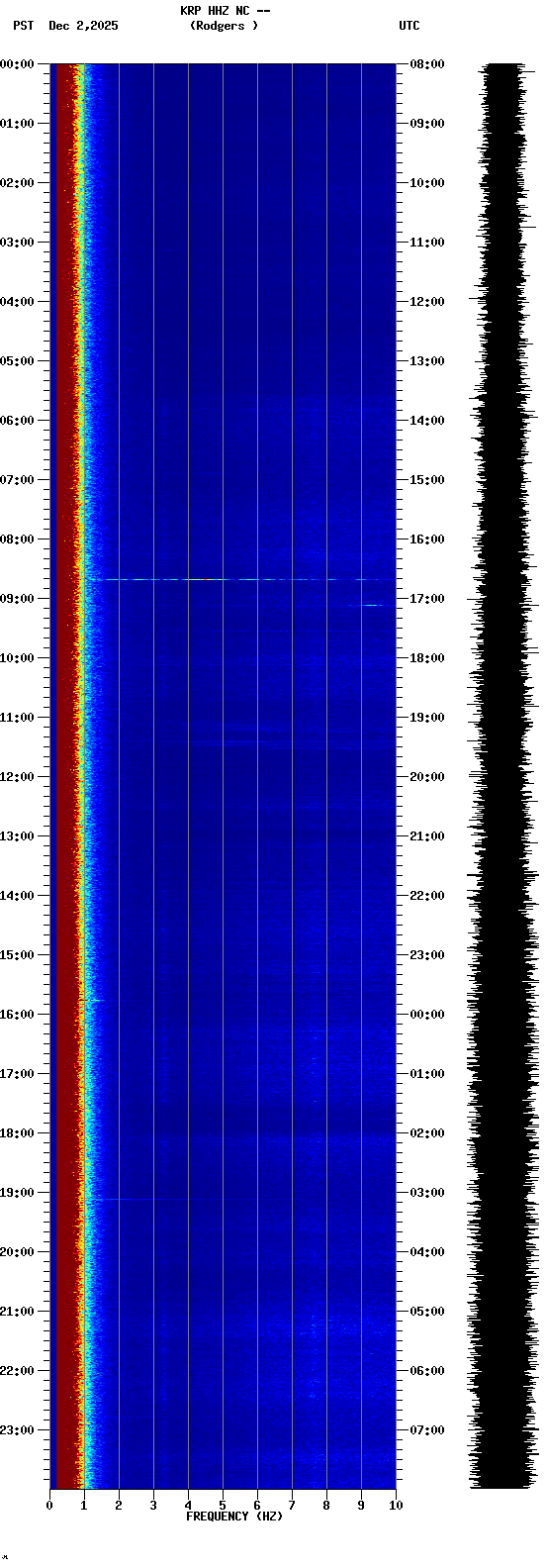
Task: Click the 01:00 UTC tick label
Action: 426,1074
